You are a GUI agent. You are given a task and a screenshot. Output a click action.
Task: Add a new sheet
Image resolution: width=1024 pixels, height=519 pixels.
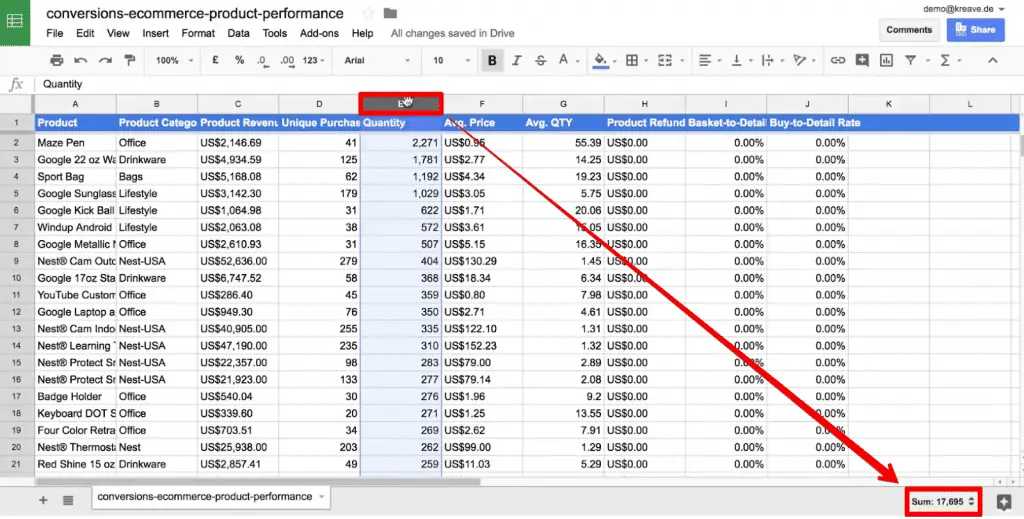tap(44, 501)
